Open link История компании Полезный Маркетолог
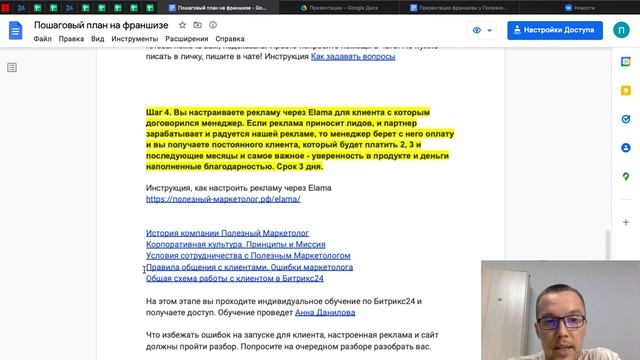Image resolution: width=640 pixels, height=360 pixels. pos(227,233)
